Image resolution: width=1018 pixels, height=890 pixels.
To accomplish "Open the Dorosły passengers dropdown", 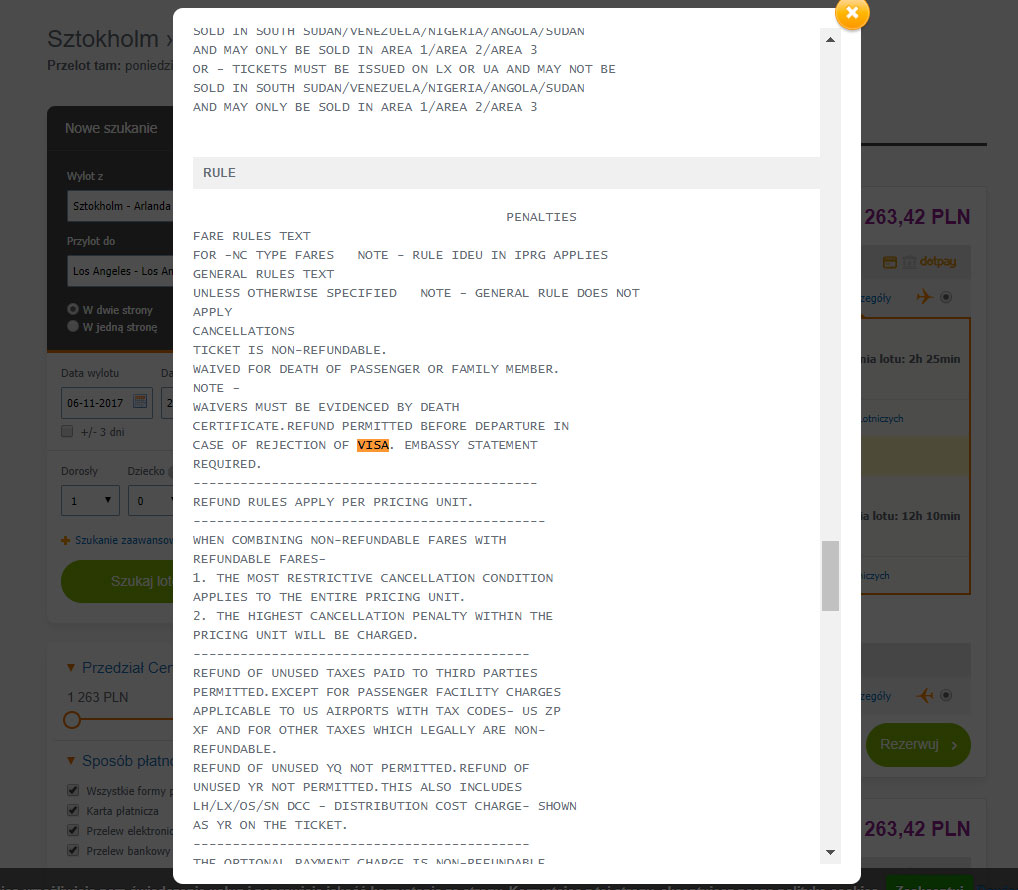I will [x=90, y=501].
